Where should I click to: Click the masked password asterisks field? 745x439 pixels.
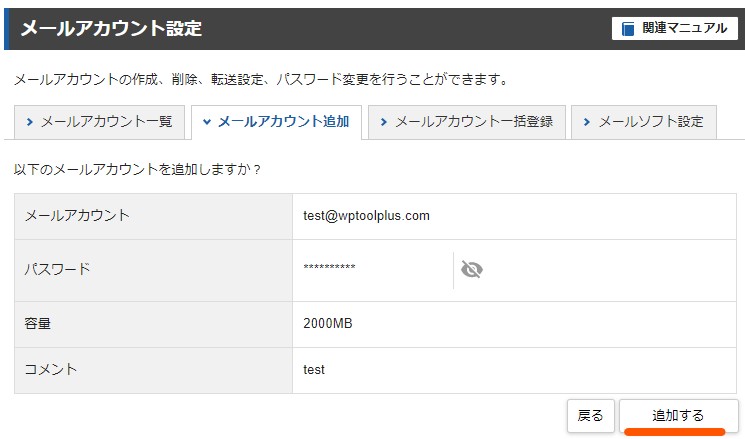click(x=329, y=267)
